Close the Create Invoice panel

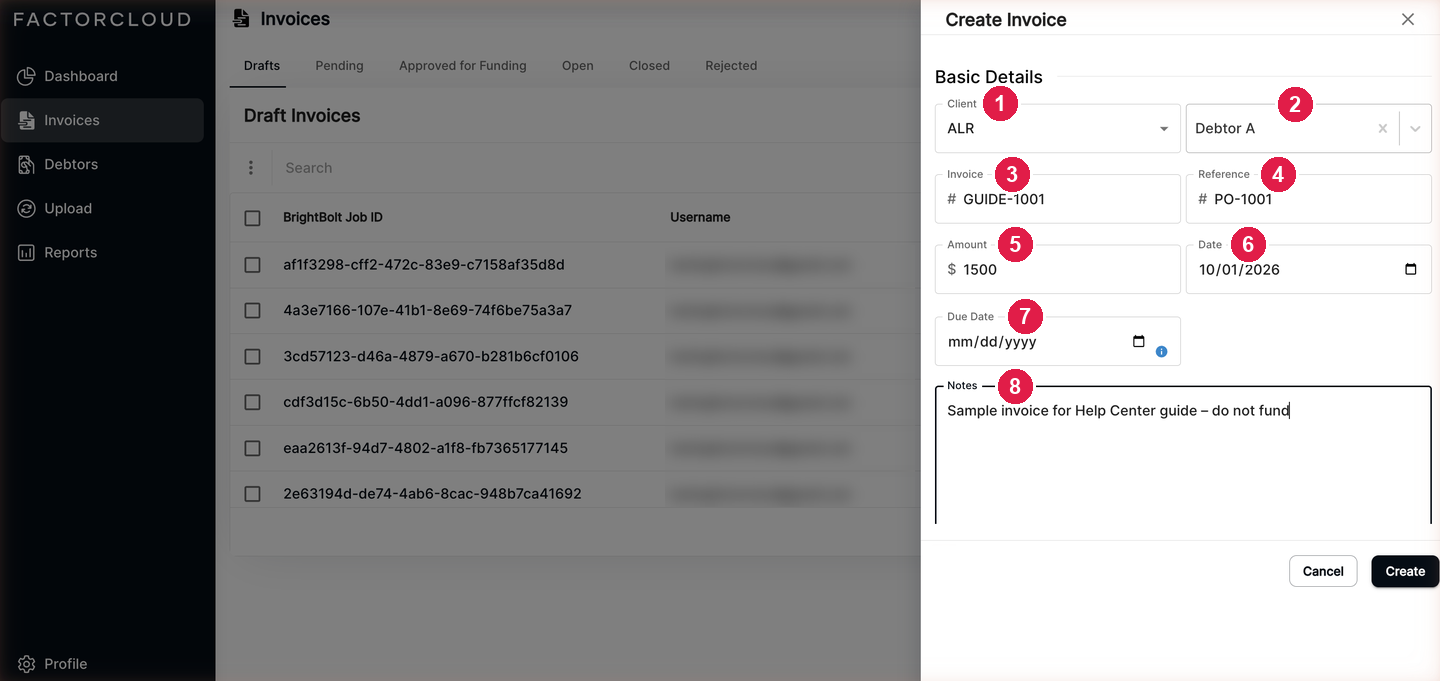1408,19
